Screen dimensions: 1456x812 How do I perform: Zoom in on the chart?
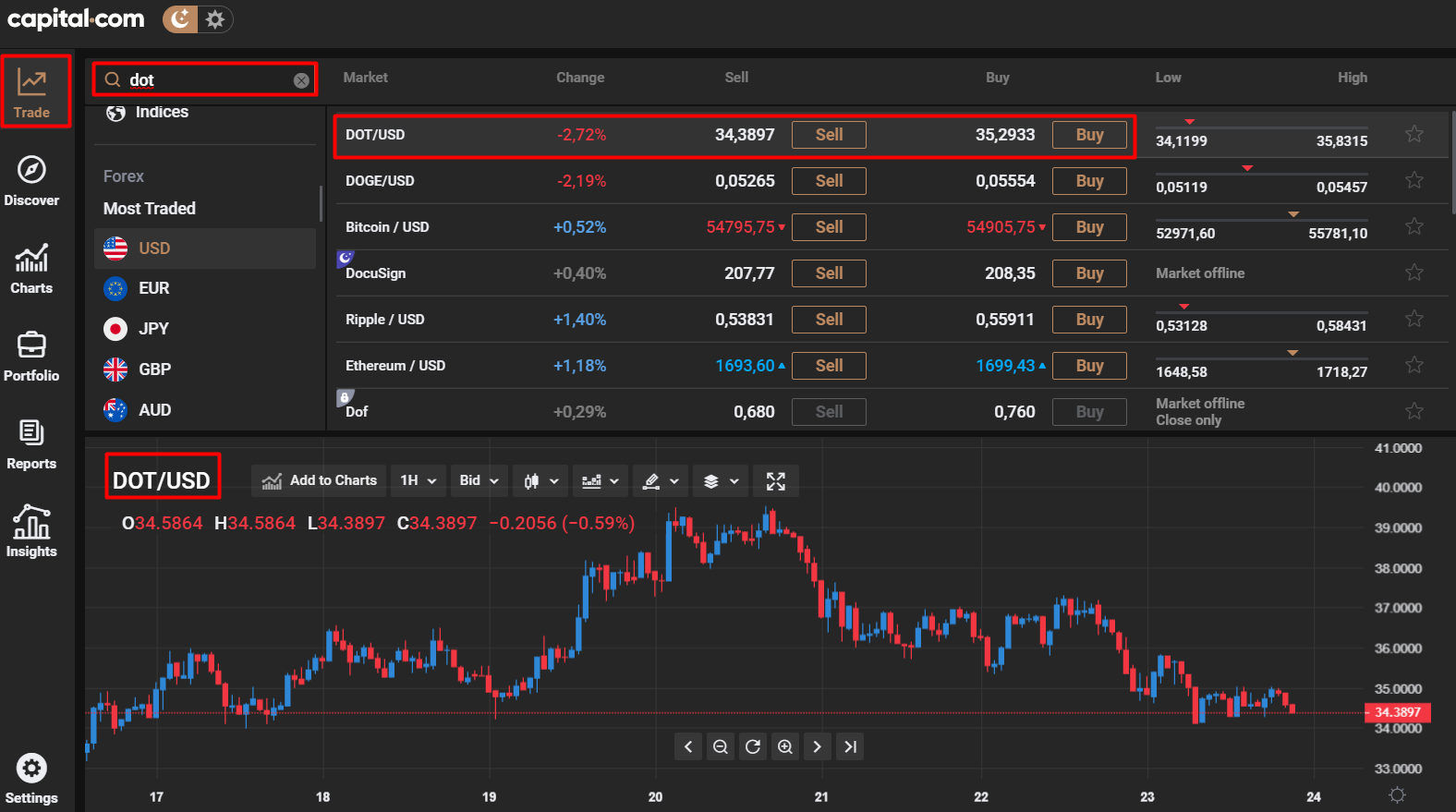(x=785, y=746)
